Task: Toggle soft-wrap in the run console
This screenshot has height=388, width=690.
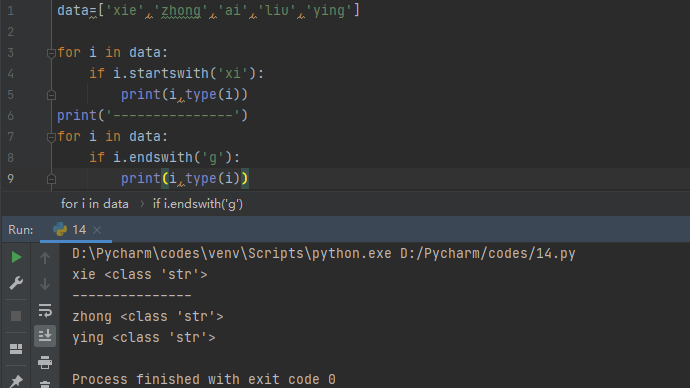Action: 45,311
